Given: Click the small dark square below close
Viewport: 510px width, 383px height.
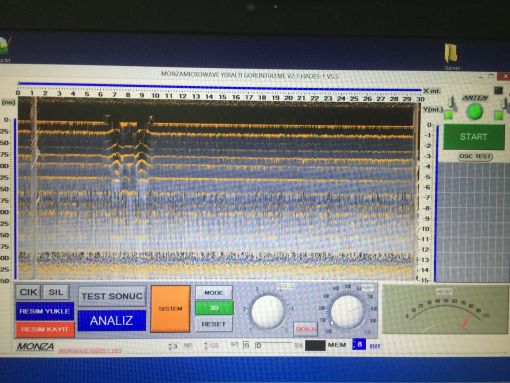Looking at the screenshot, I should point(498,90).
